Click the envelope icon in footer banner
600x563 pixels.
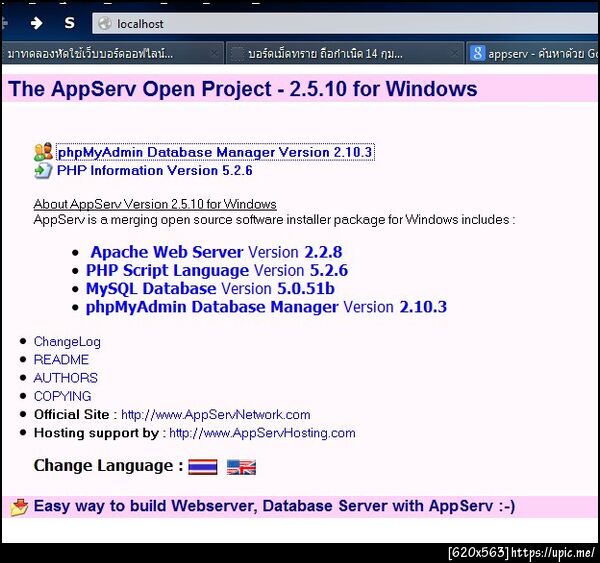click(19, 507)
